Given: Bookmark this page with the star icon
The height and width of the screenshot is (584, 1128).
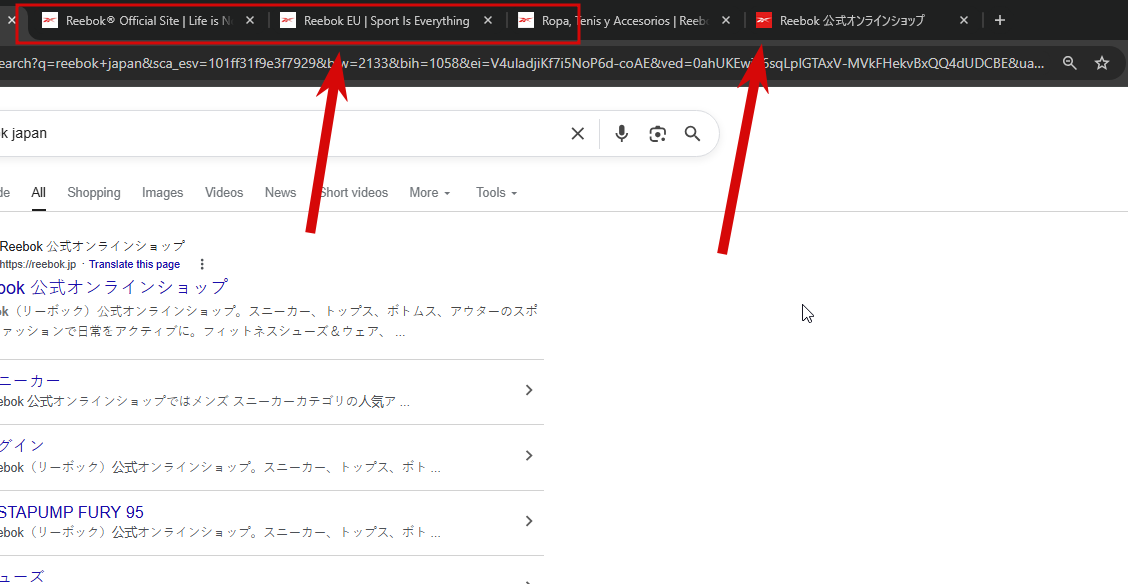Looking at the screenshot, I should (1101, 63).
